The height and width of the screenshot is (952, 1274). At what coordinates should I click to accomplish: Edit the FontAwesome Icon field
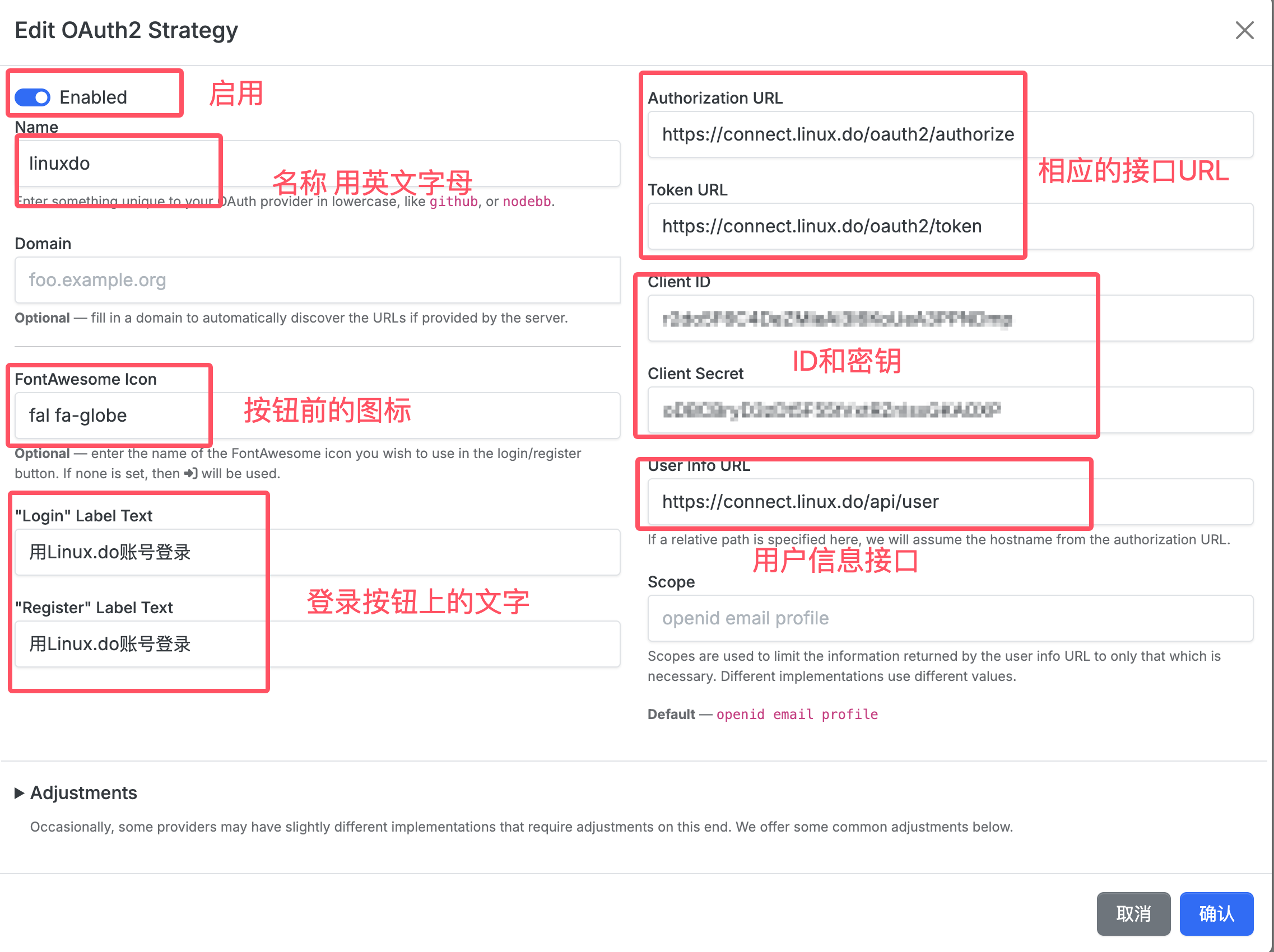317,416
